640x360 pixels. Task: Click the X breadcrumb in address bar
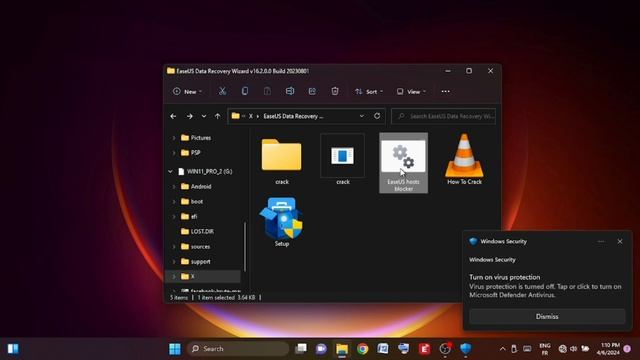(251, 116)
